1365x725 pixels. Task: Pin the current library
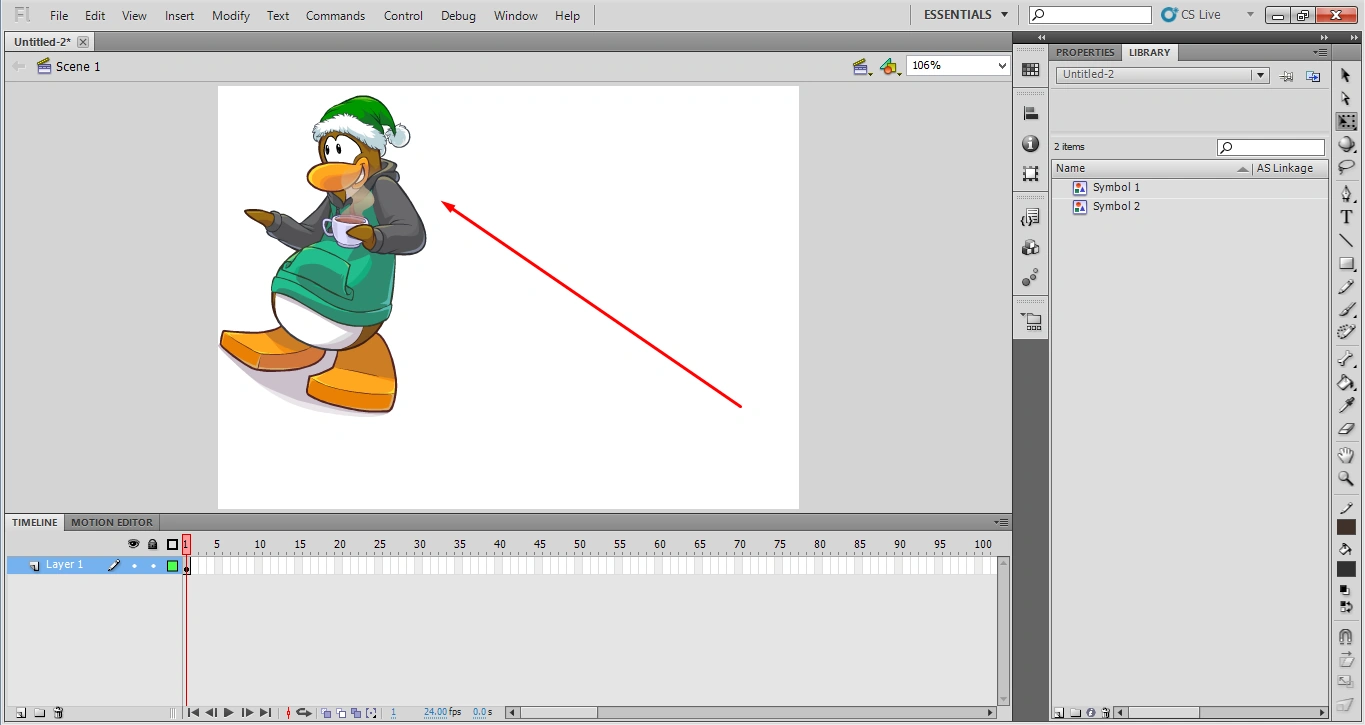[1287, 75]
